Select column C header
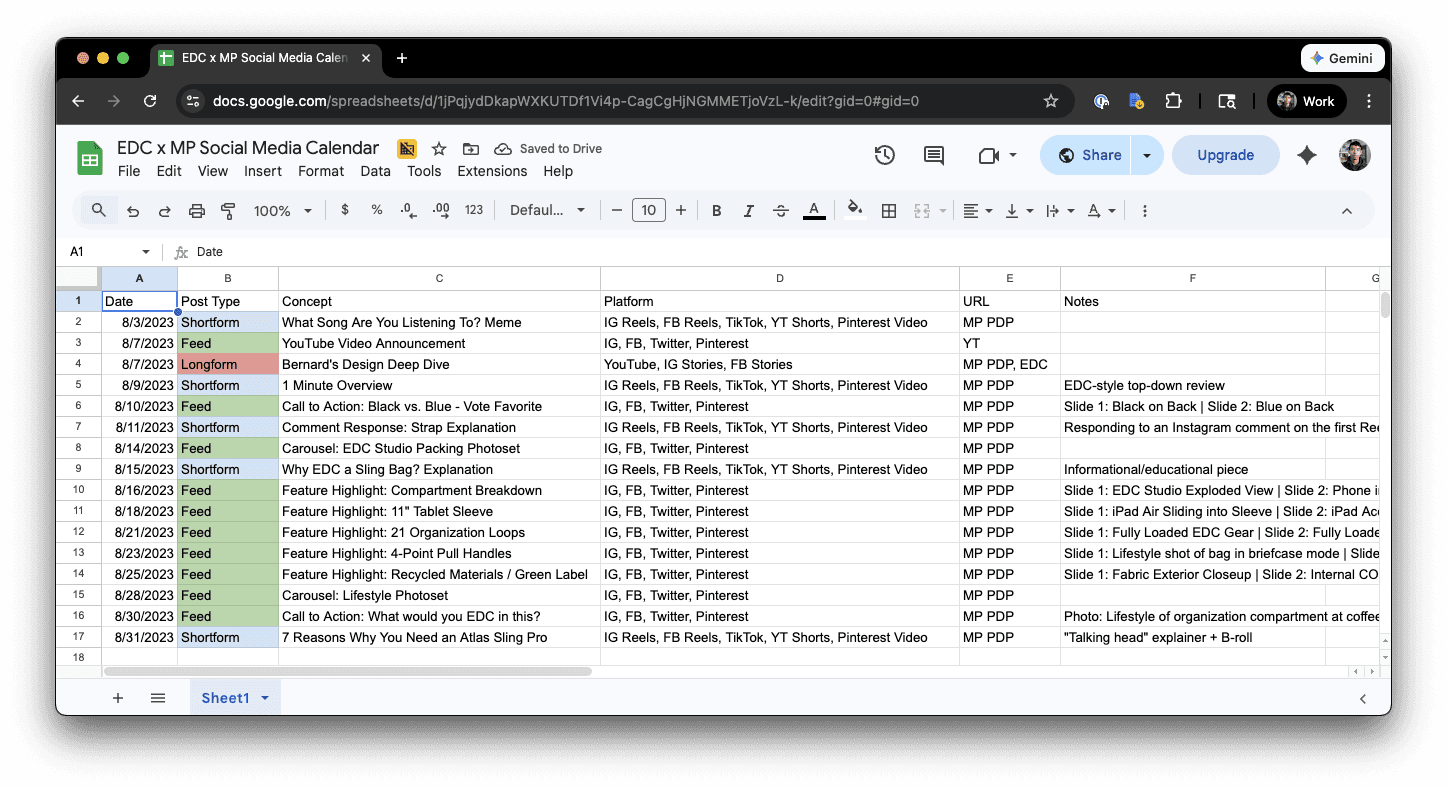The height and width of the screenshot is (789, 1447). (439, 278)
